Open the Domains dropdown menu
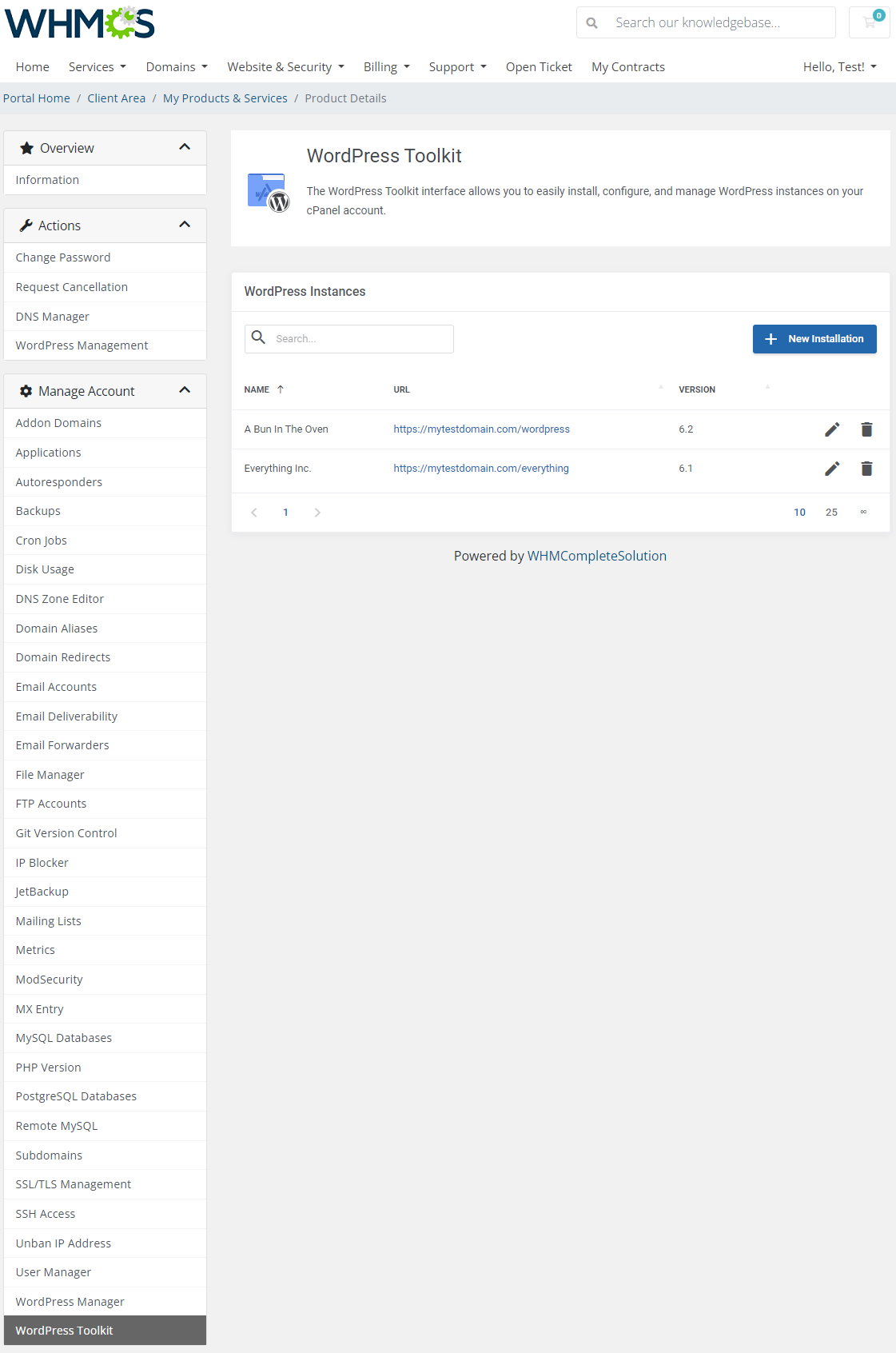Screen dimensions: 896x1353 177,67
